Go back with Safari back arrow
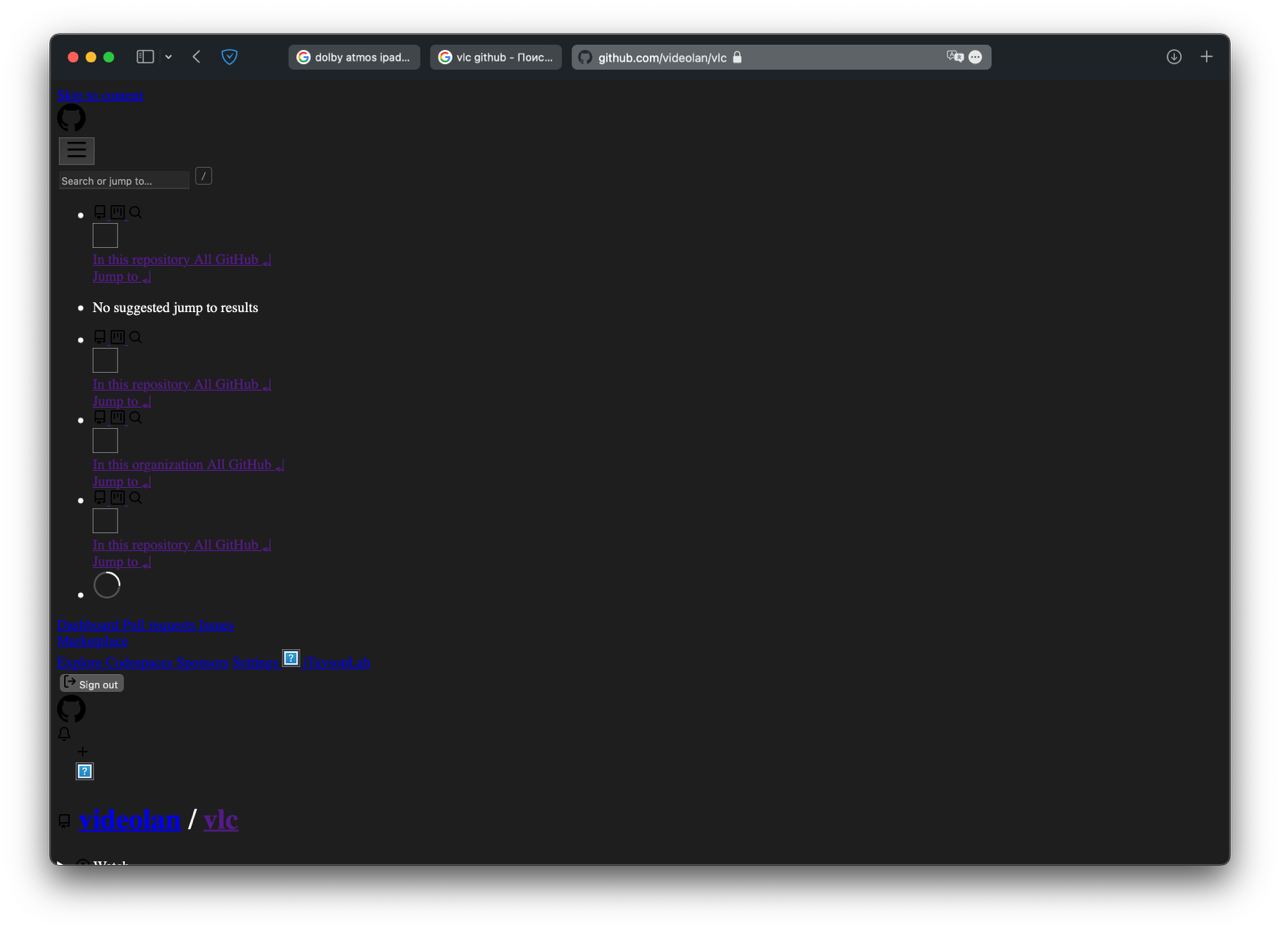 pos(196,57)
